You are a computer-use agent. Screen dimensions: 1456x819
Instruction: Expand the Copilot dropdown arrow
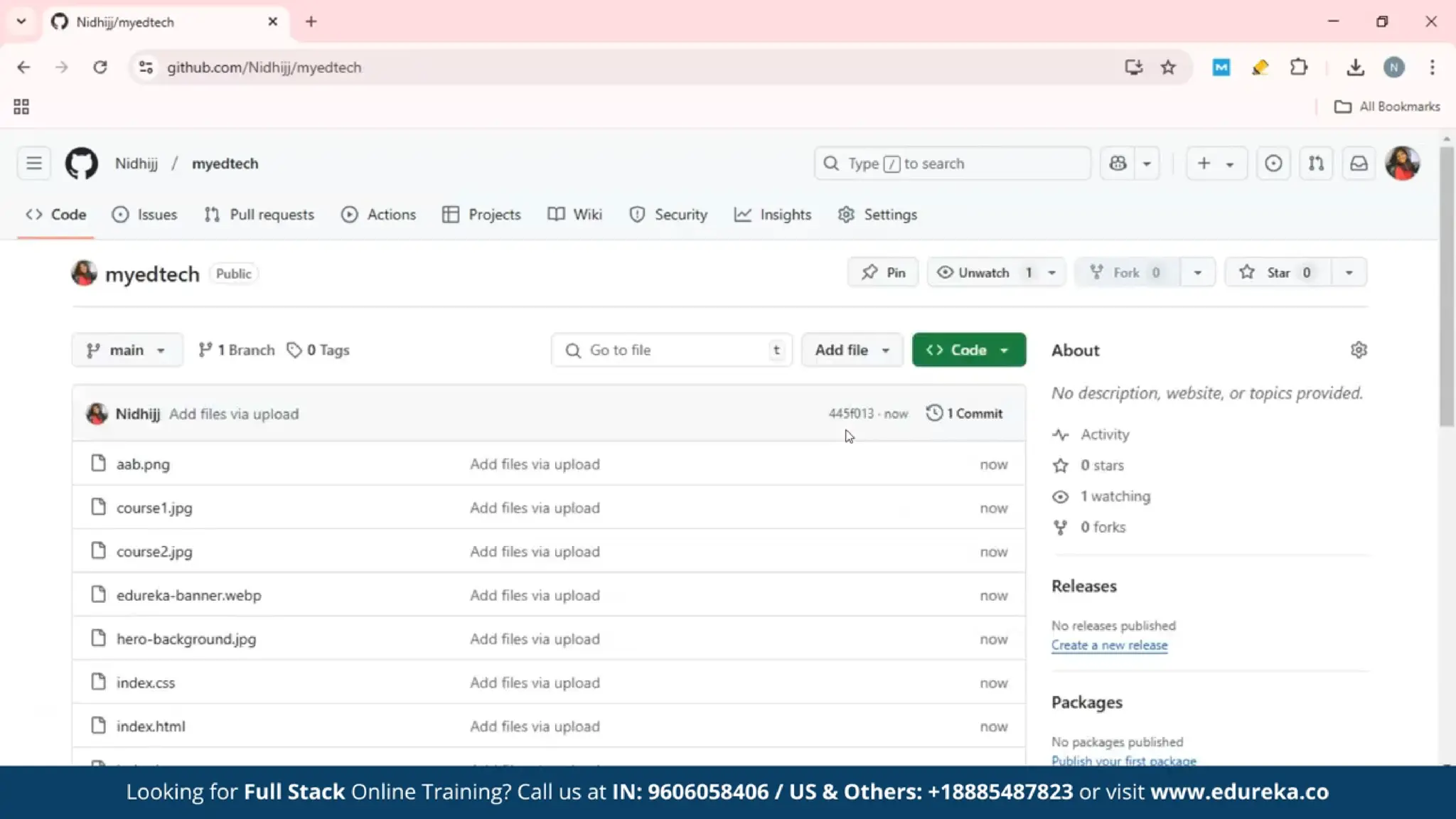(x=1147, y=164)
